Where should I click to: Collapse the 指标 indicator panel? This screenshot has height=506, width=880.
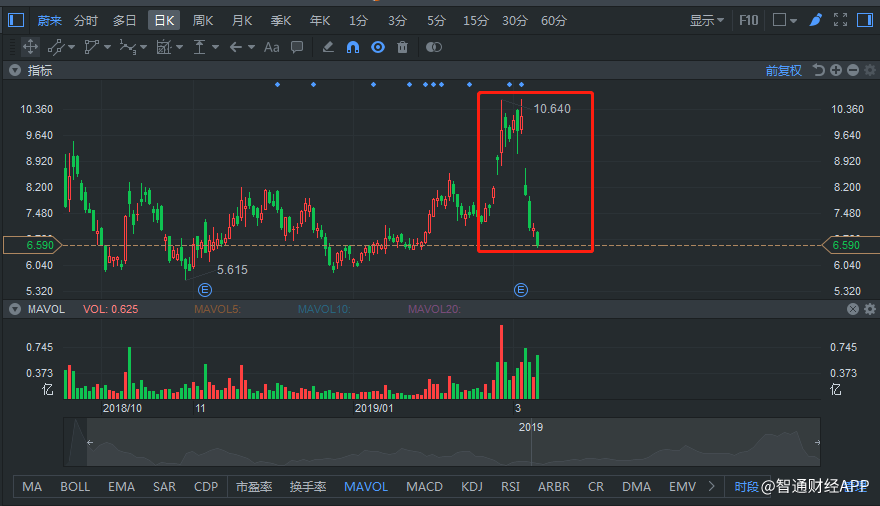(x=14, y=70)
